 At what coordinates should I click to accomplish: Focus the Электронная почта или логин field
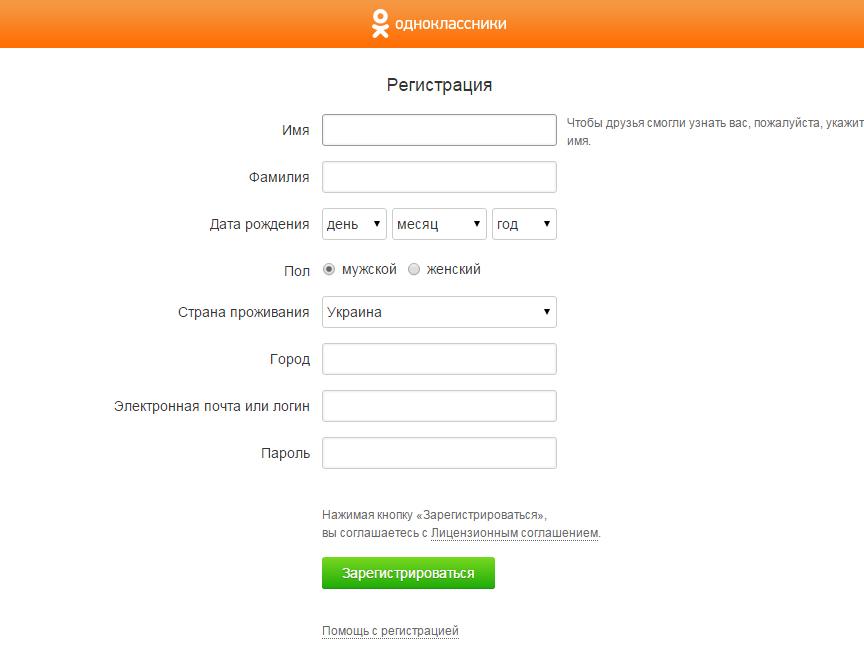click(439, 406)
